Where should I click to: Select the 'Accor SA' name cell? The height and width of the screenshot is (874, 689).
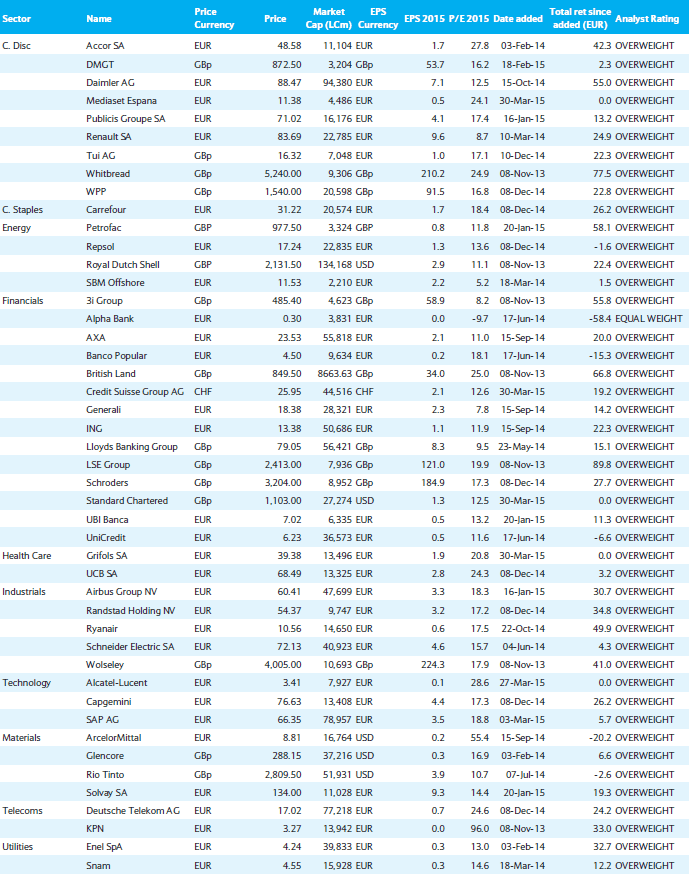[x=105, y=46]
